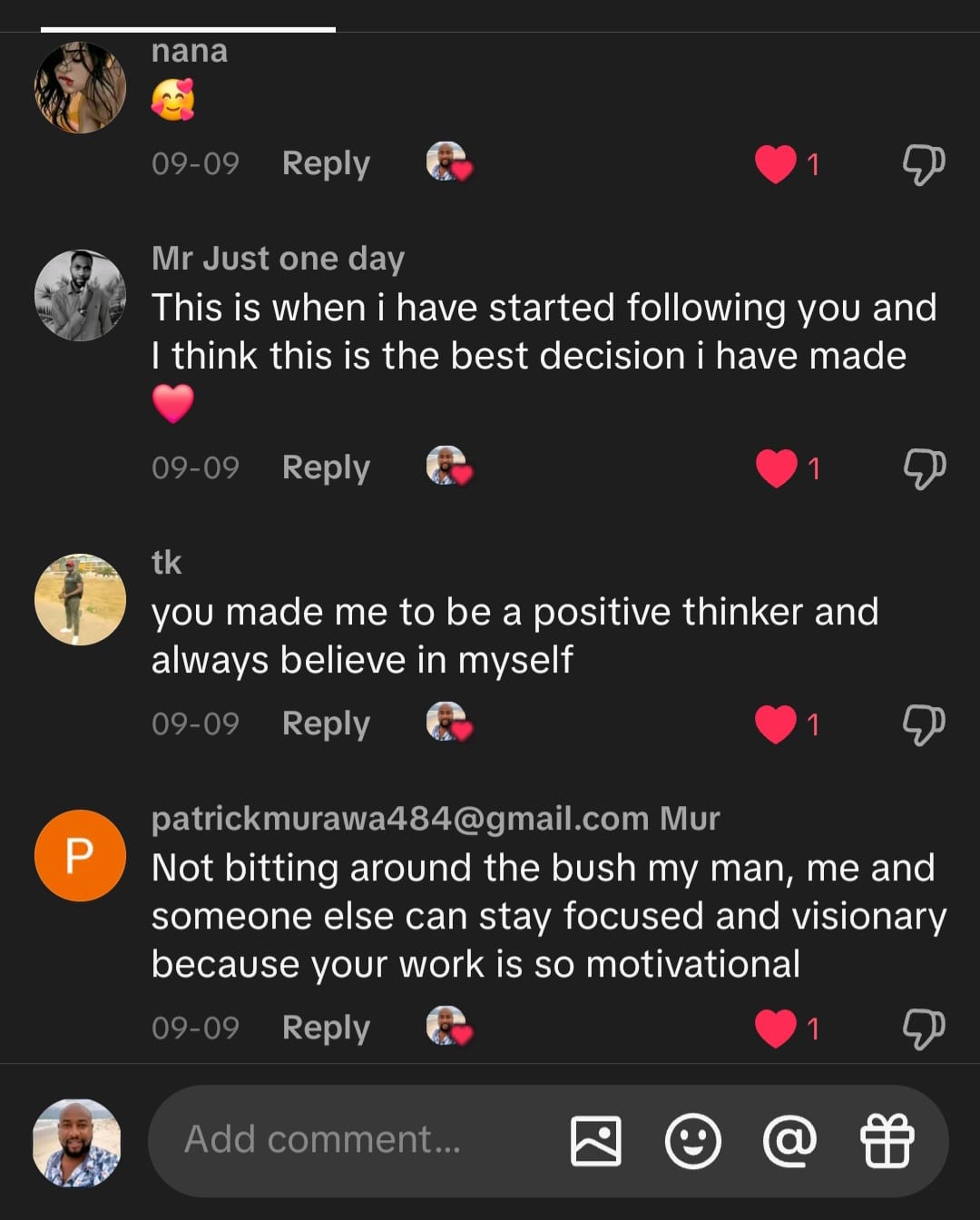980x1220 pixels.
Task: Dislike tk's comment
Action: (924, 724)
